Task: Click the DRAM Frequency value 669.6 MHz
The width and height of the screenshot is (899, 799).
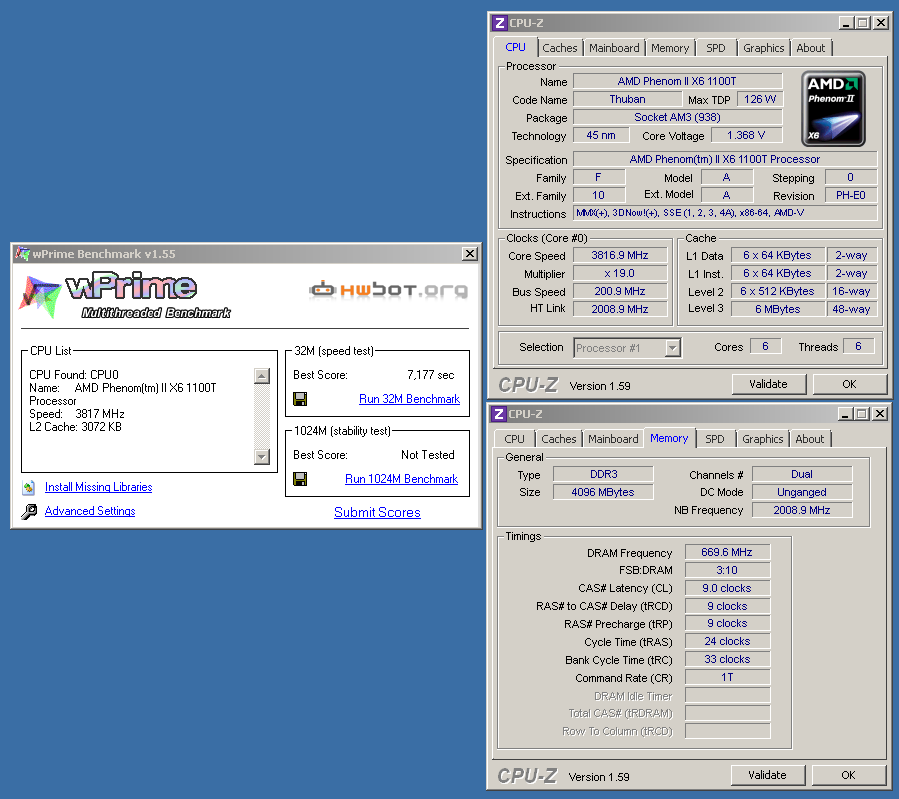Action: pyautogui.click(x=727, y=552)
